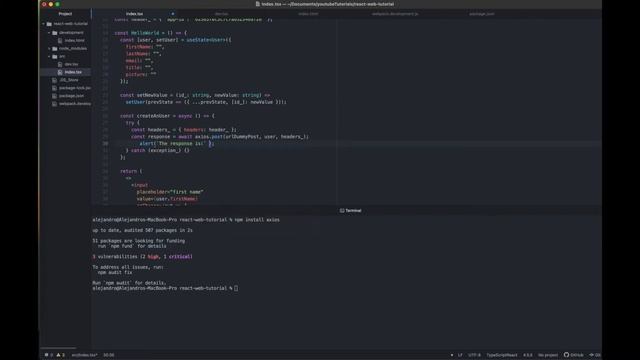The image size is (640, 360).
Task: Click the Terminal panel title
Action: point(353,211)
